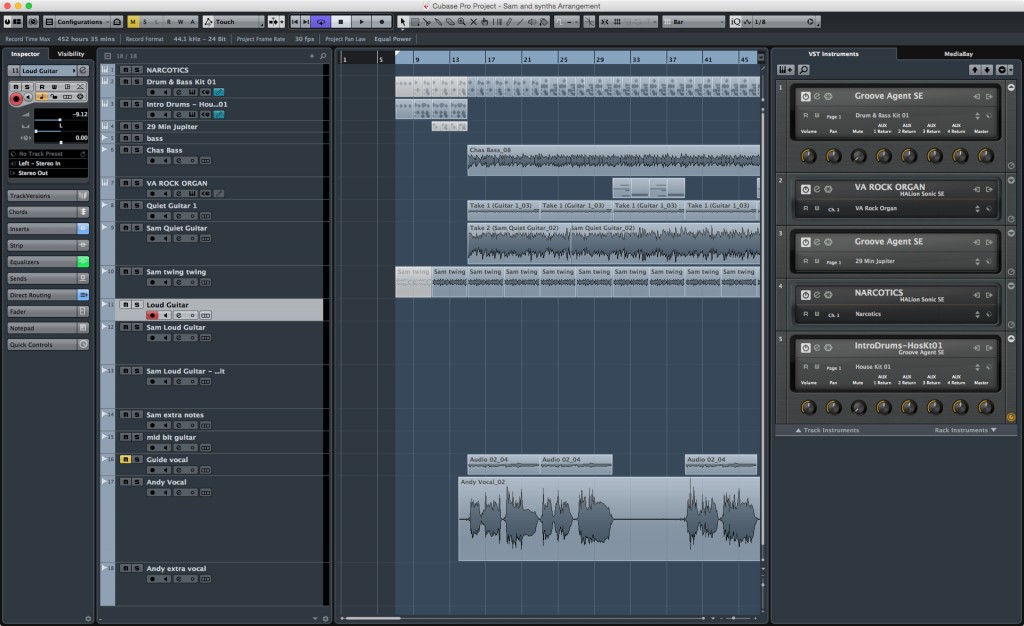The height and width of the screenshot is (626, 1024).
Task: Toggle power for Groove Agent SE slot 1
Action: click(x=805, y=96)
